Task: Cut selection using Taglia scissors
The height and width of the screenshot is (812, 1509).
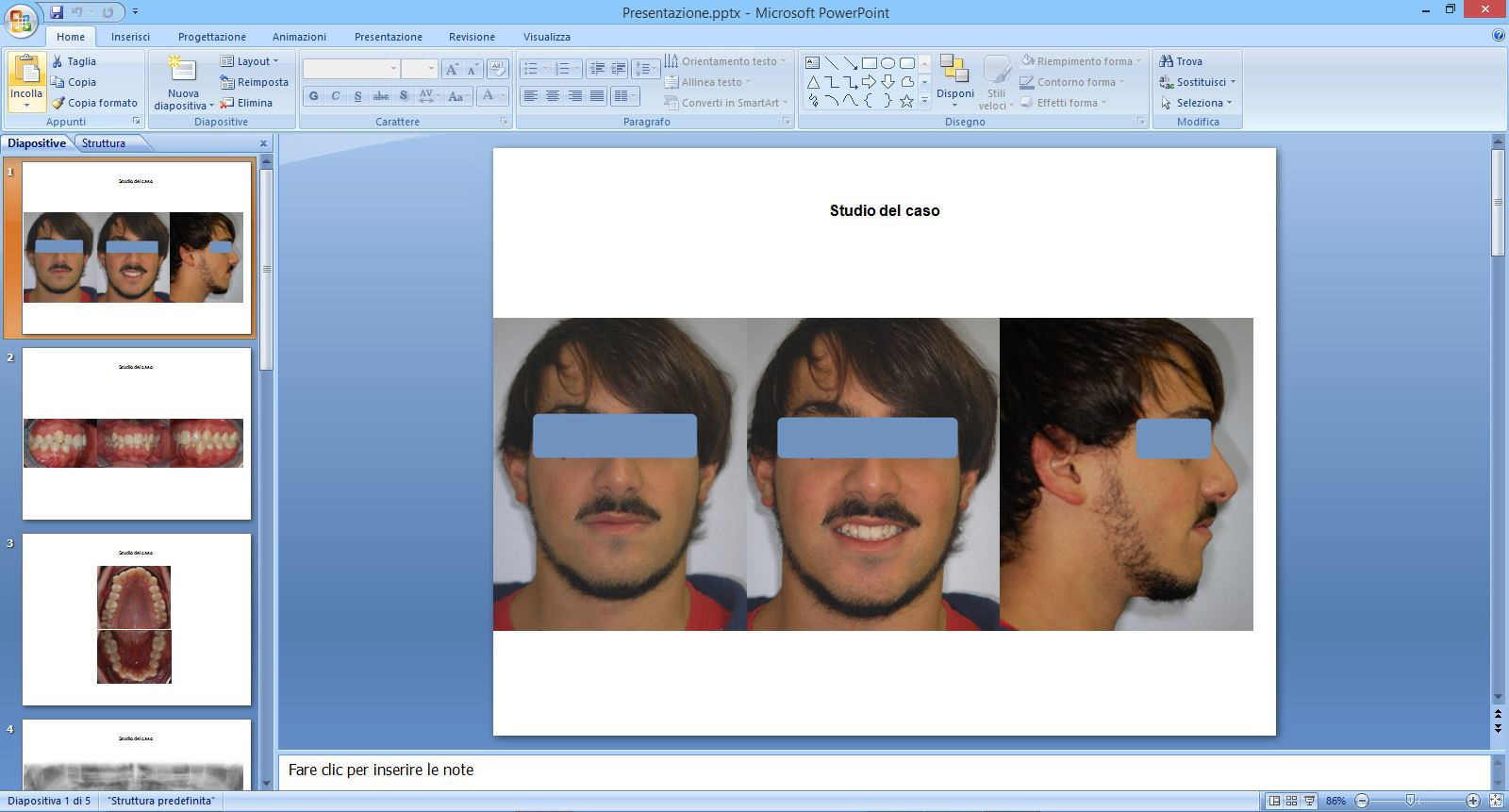Action: click(74, 61)
